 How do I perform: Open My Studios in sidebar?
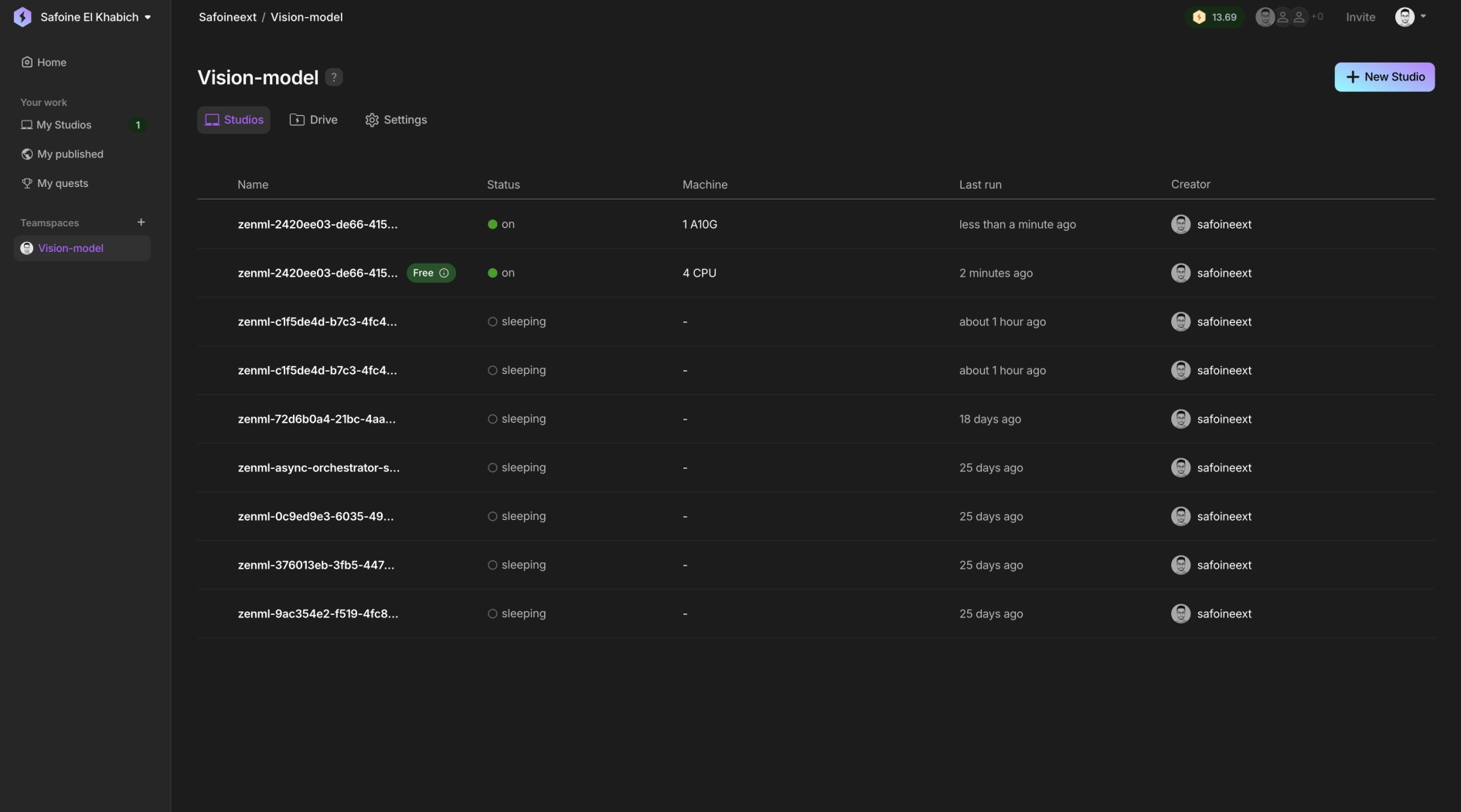point(63,125)
